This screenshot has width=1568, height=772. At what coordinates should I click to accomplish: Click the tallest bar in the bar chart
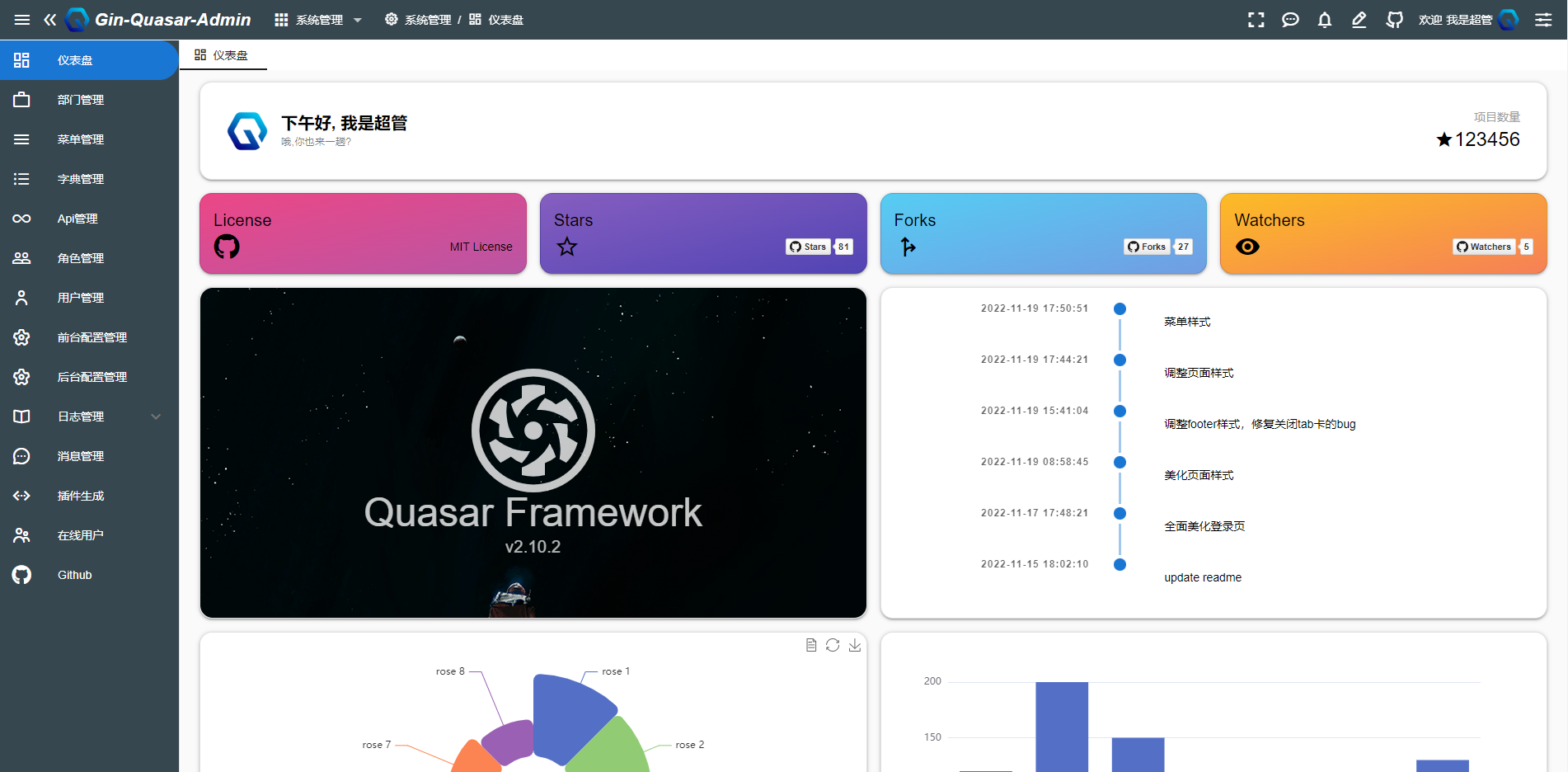pos(1062,727)
